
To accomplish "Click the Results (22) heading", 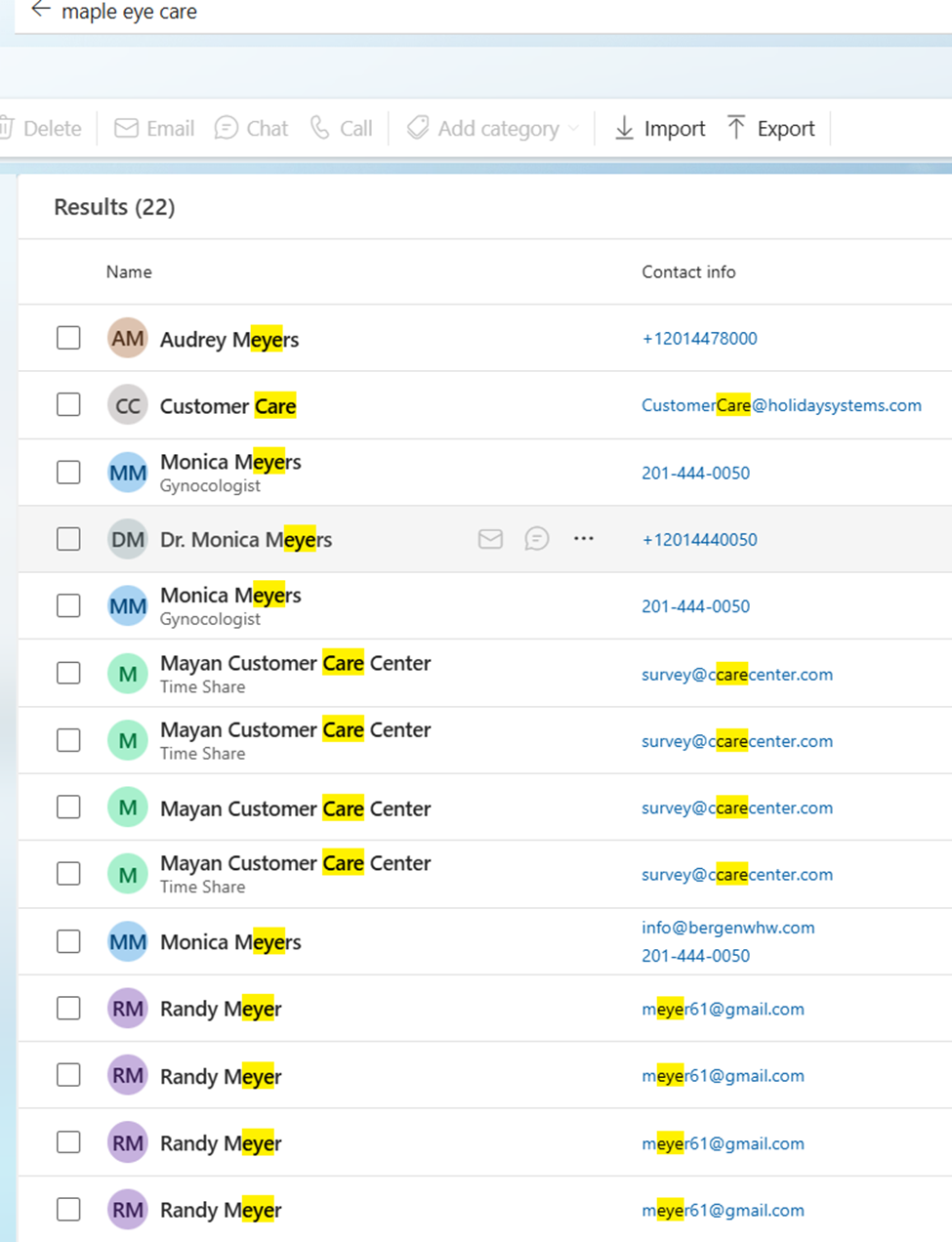I will (114, 207).
